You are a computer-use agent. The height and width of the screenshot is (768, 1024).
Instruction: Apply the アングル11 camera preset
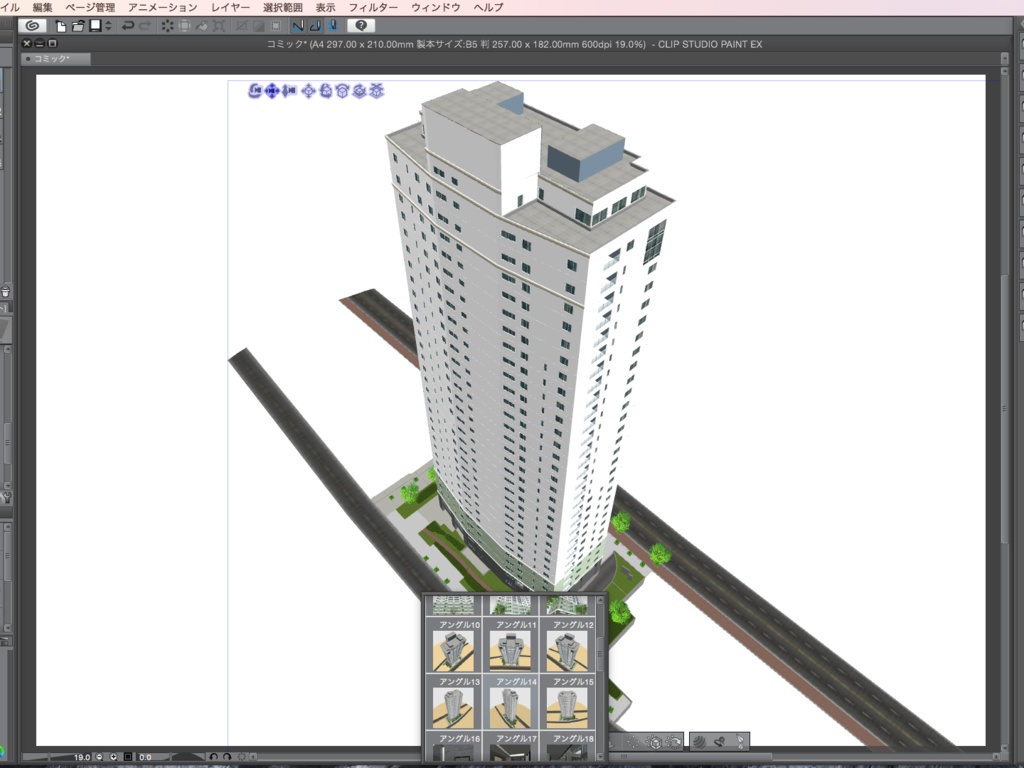pyautogui.click(x=511, y=650)
